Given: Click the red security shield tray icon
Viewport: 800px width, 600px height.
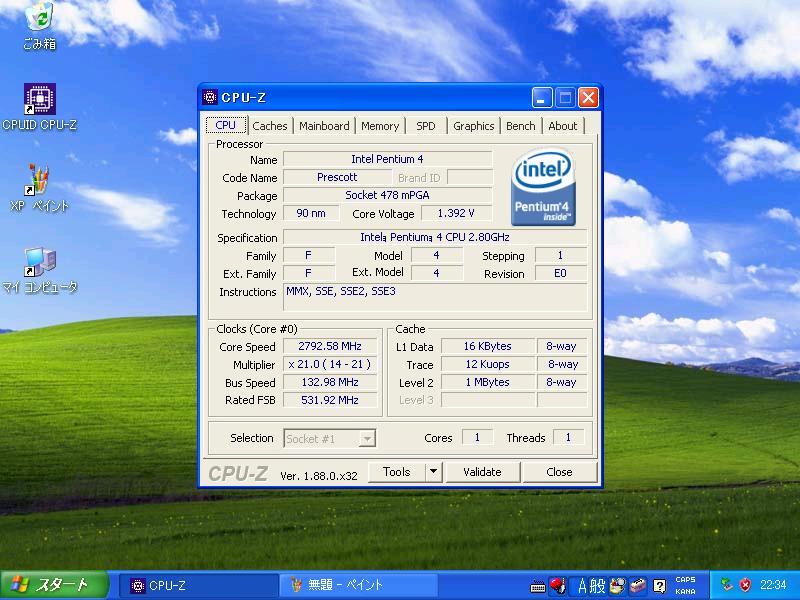Looking at the screenshot, I should tap(745, 585).
